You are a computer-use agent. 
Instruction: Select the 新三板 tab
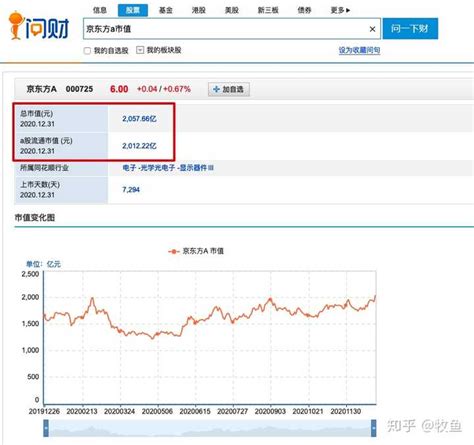click(268, 10)
